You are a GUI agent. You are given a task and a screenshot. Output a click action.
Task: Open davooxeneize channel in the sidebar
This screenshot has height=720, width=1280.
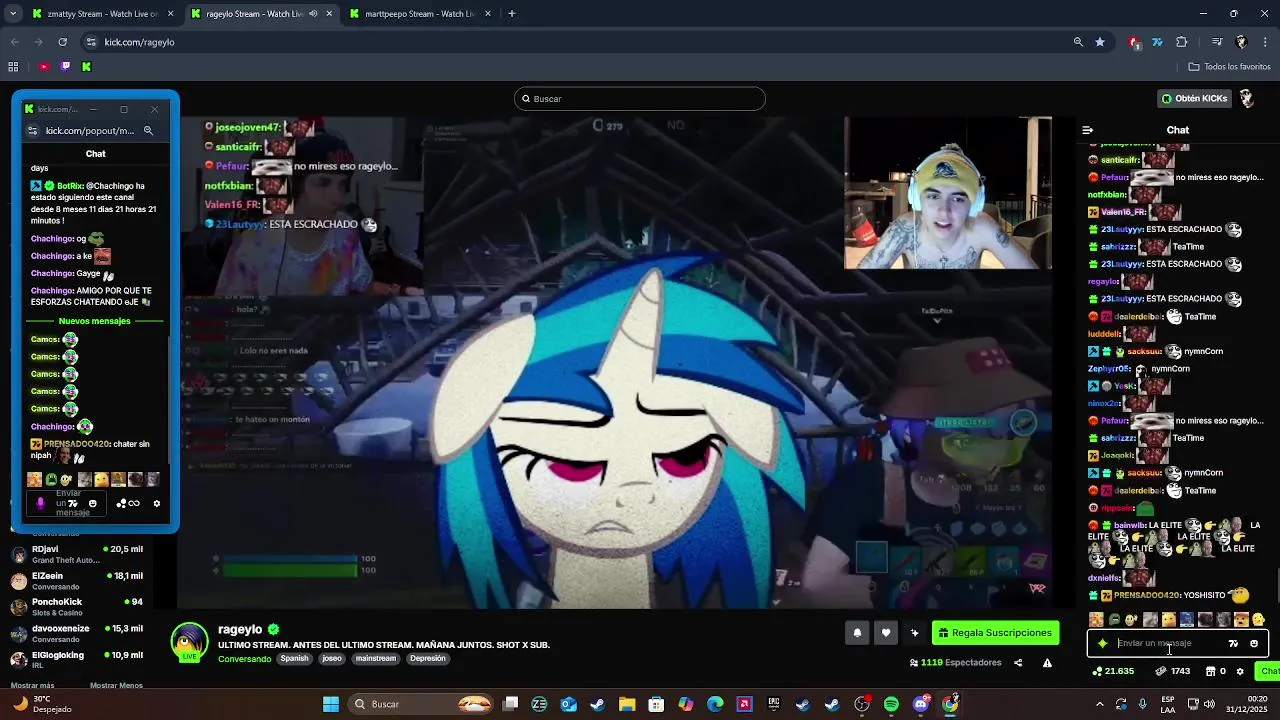pyautogui.click(x=78, y=634)
